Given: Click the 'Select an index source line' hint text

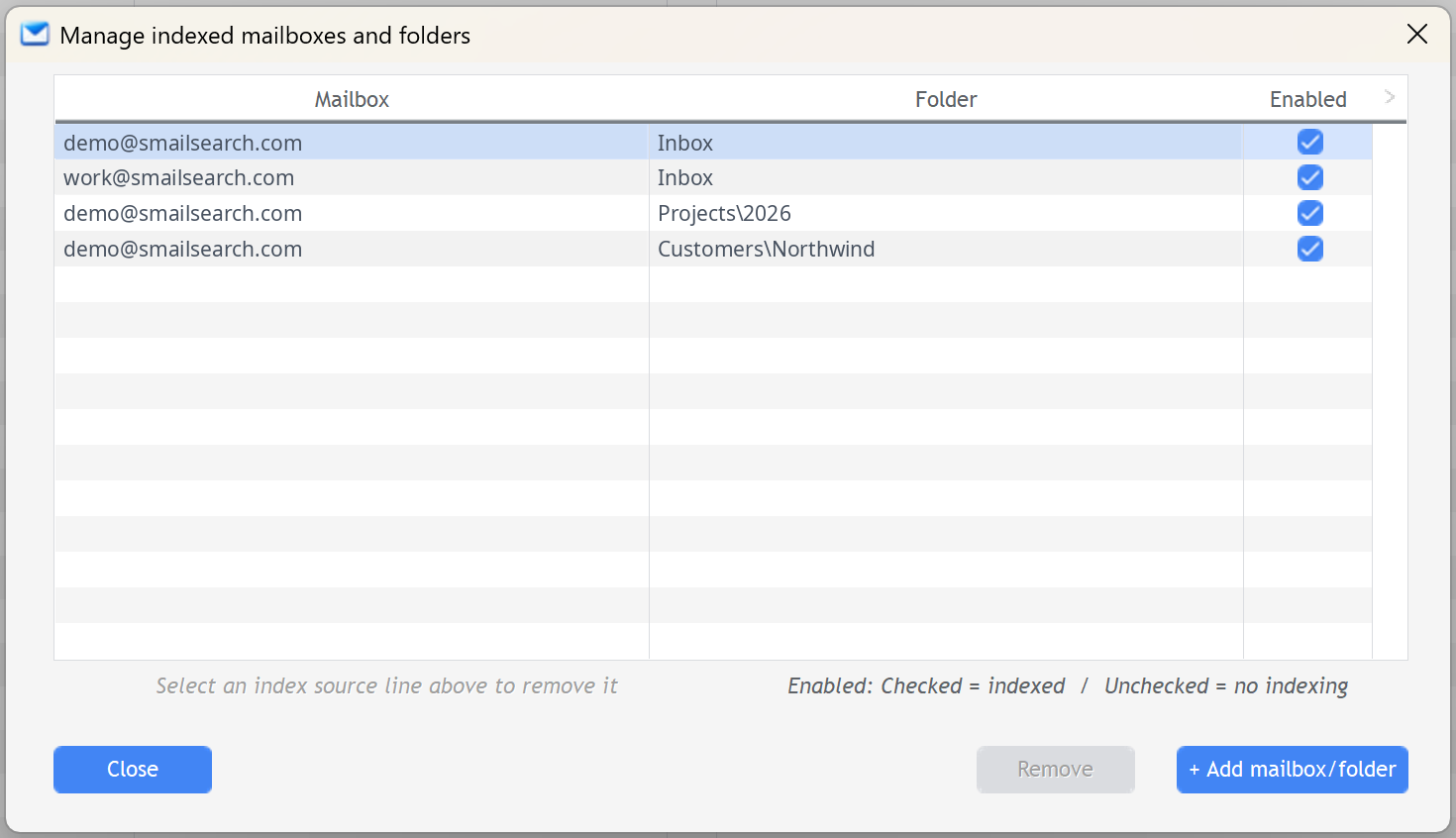Looking at the screenshot, I should click(x=386, y=685).
